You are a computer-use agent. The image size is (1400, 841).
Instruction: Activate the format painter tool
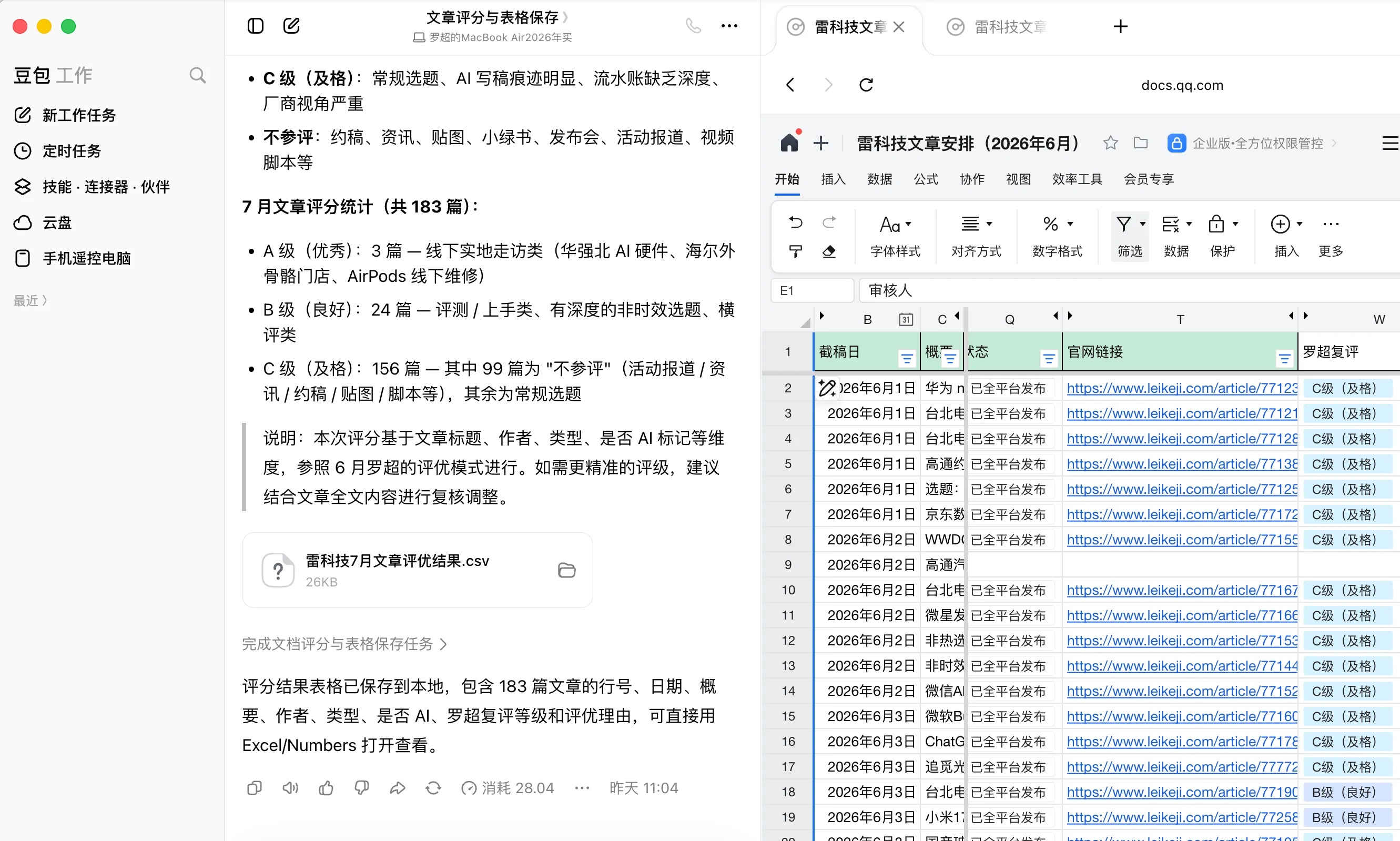[796, 251]
